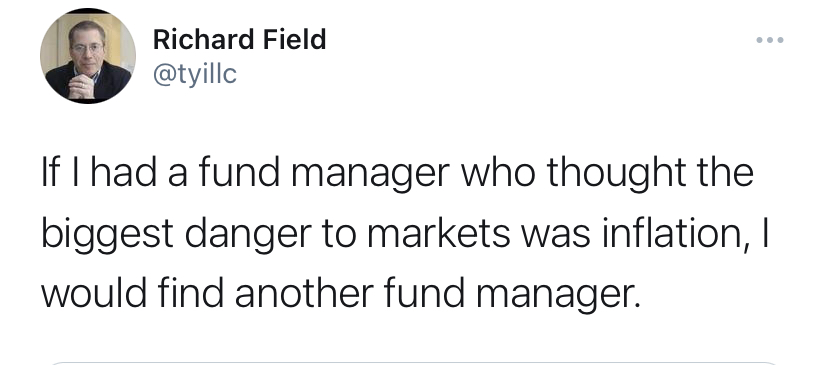Click the word "markets" in the tweet text

(438, 232)
